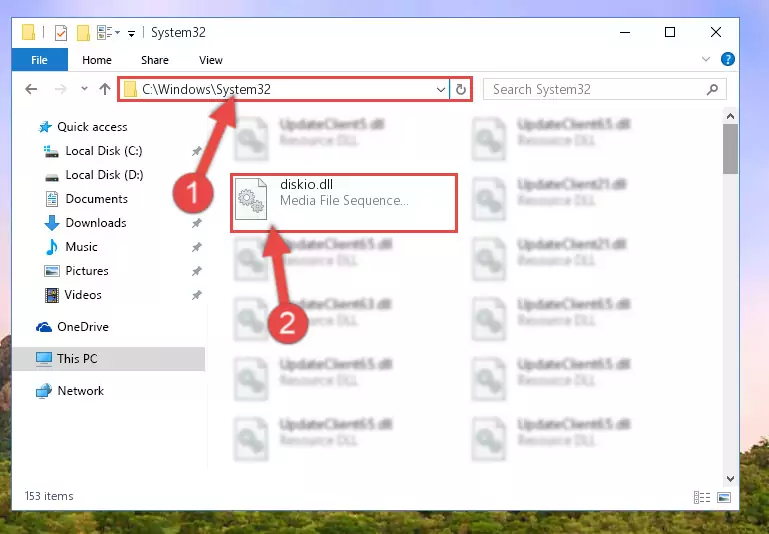Click the Quick access star icon
Screen dimensions: 769x534
(45, 127)
